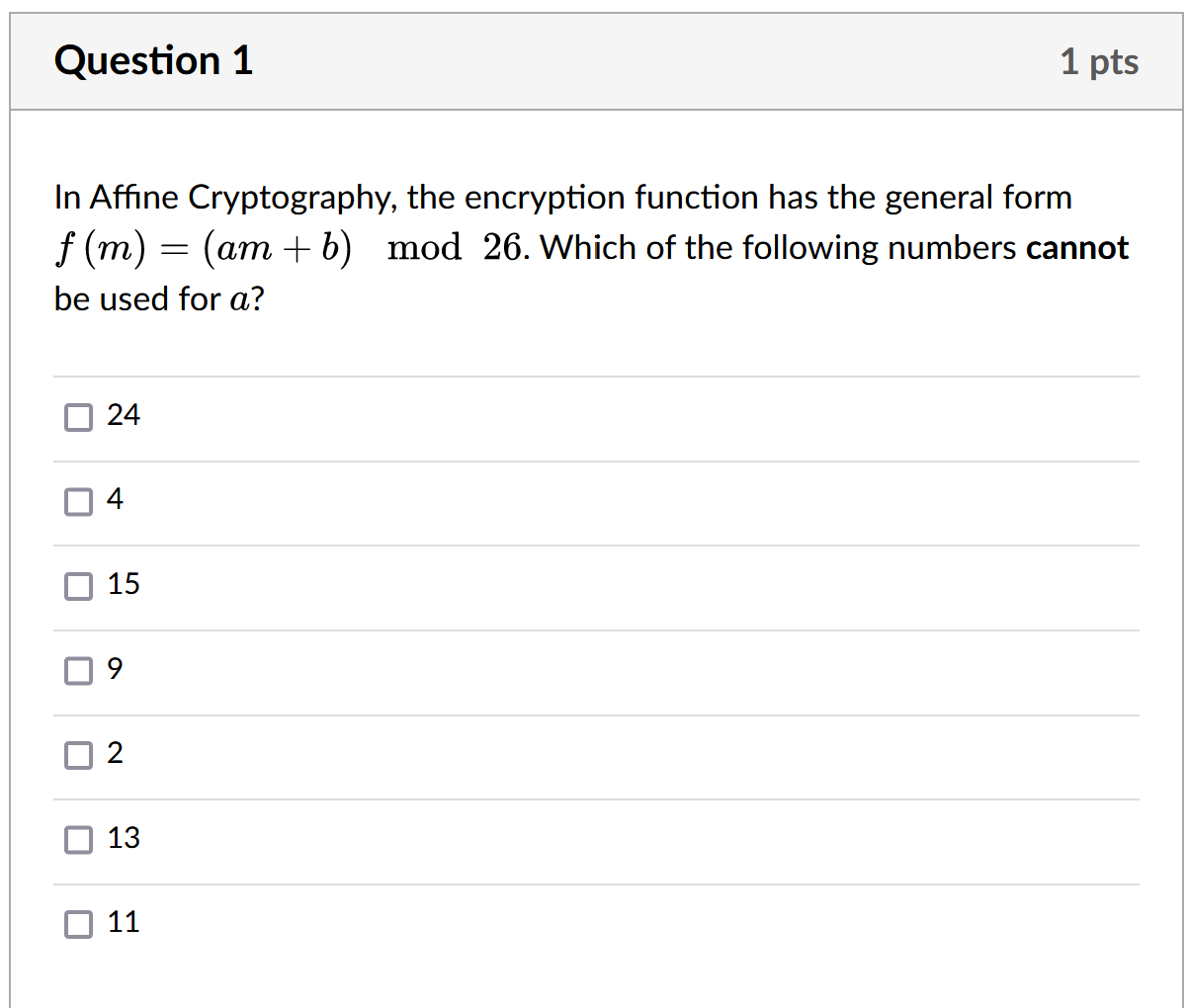Select the answer option labeled 11
The height and width of the screenshot is (1008, 1188).
(125, 923)
